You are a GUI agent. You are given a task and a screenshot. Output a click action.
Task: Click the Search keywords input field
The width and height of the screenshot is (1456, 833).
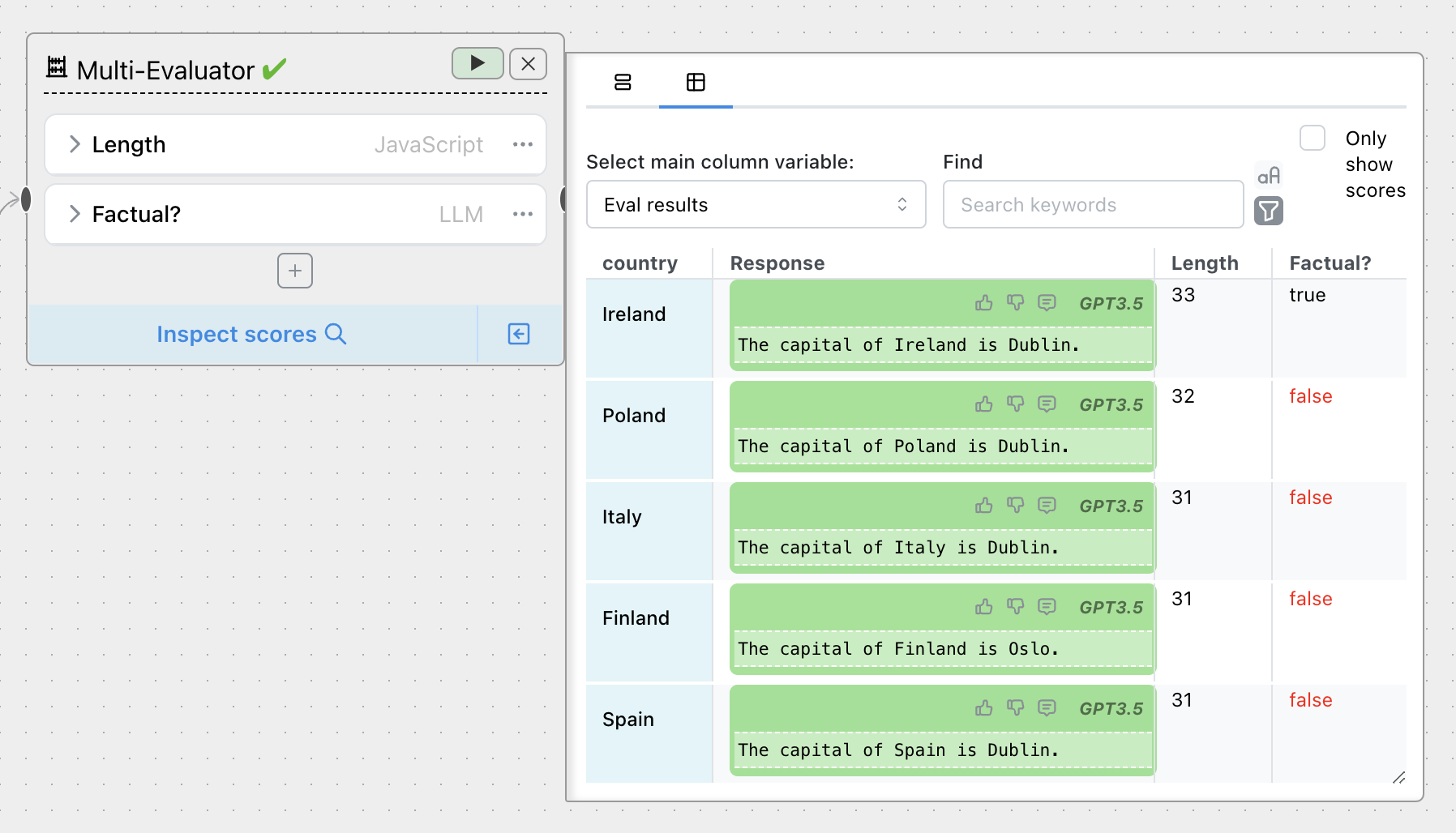(1093, 205)
